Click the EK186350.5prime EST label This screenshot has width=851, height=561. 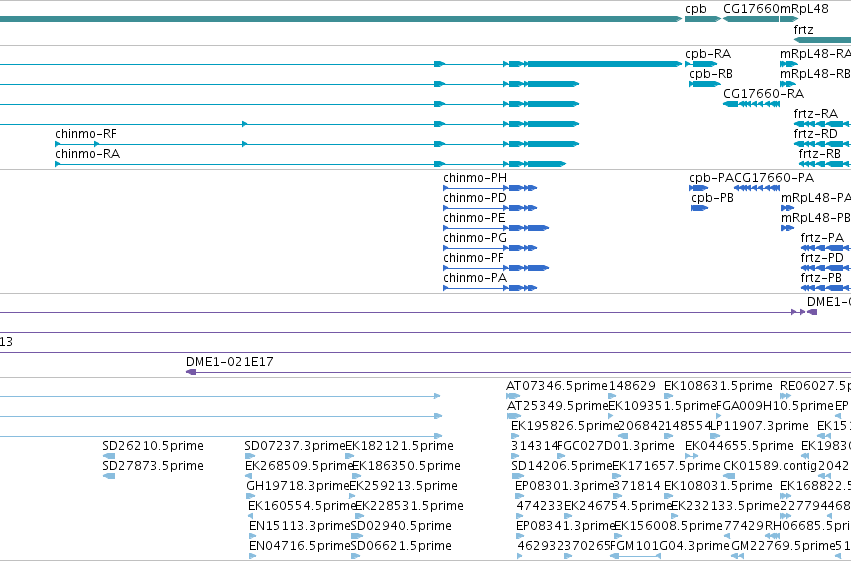(407, 466)
